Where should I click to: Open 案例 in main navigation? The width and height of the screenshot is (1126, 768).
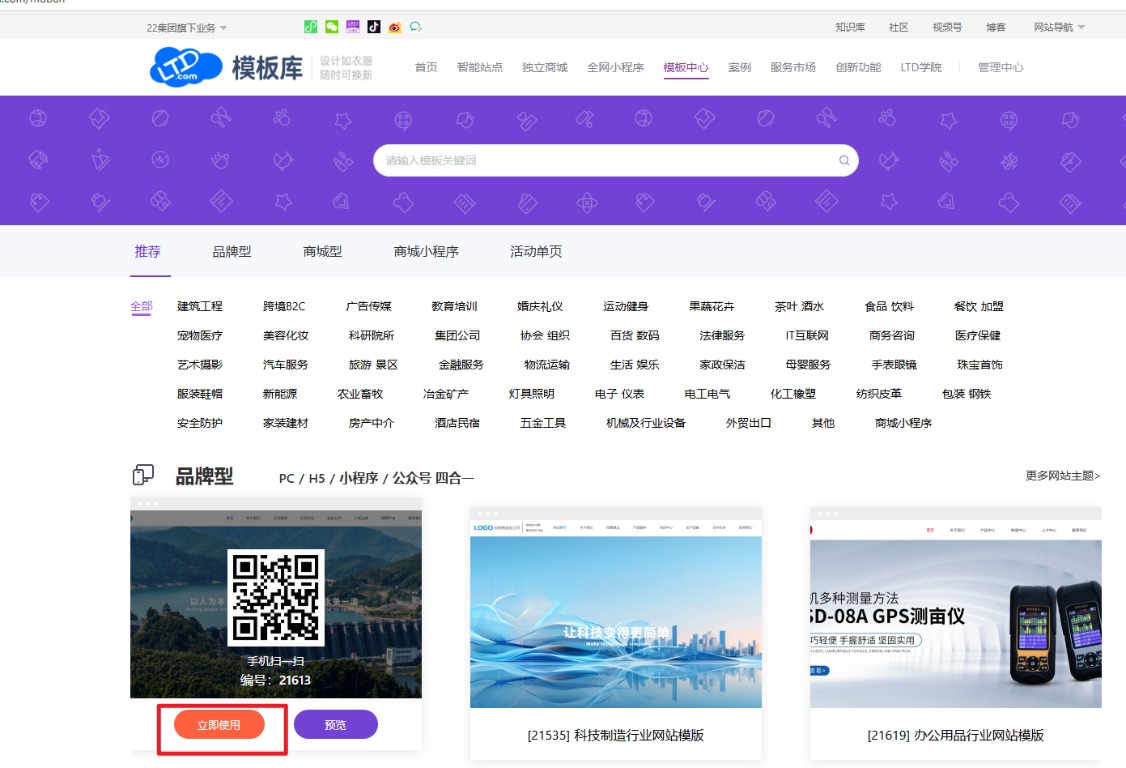[x=739, y=67]
